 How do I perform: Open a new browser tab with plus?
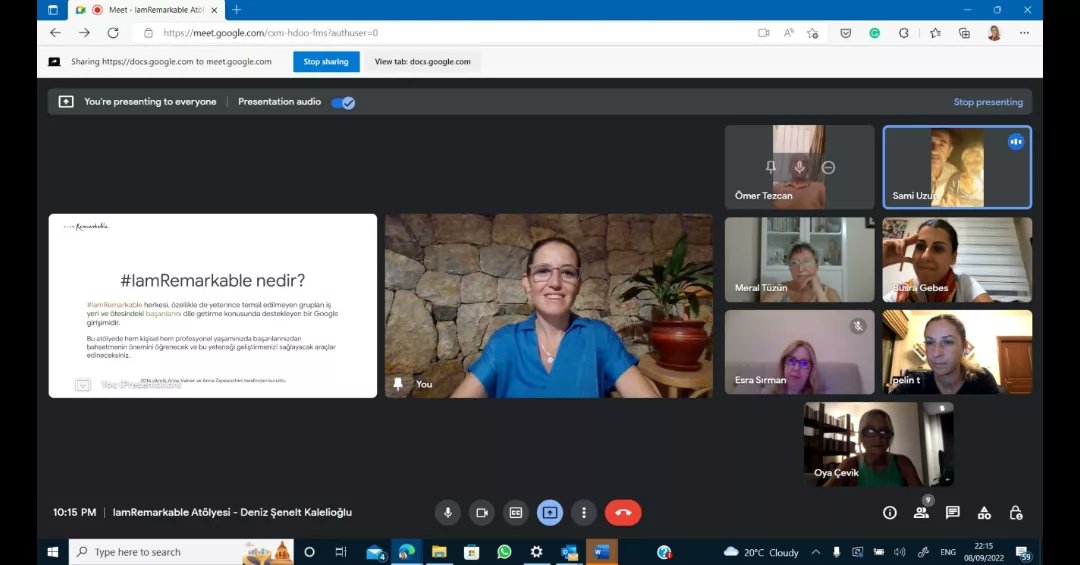[236, 10]
